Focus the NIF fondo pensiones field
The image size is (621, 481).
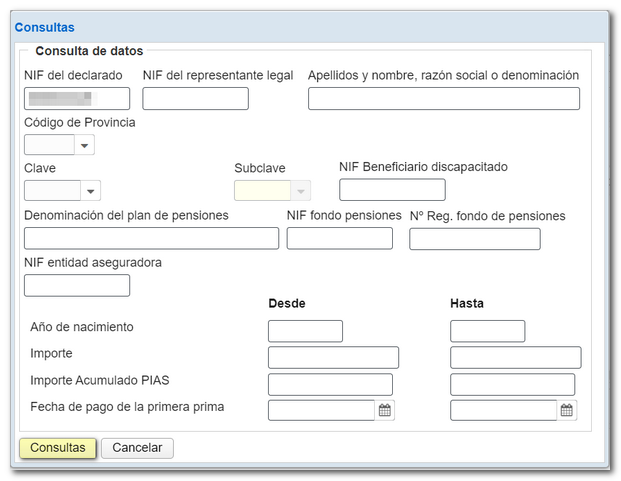(x=339, y=238)
